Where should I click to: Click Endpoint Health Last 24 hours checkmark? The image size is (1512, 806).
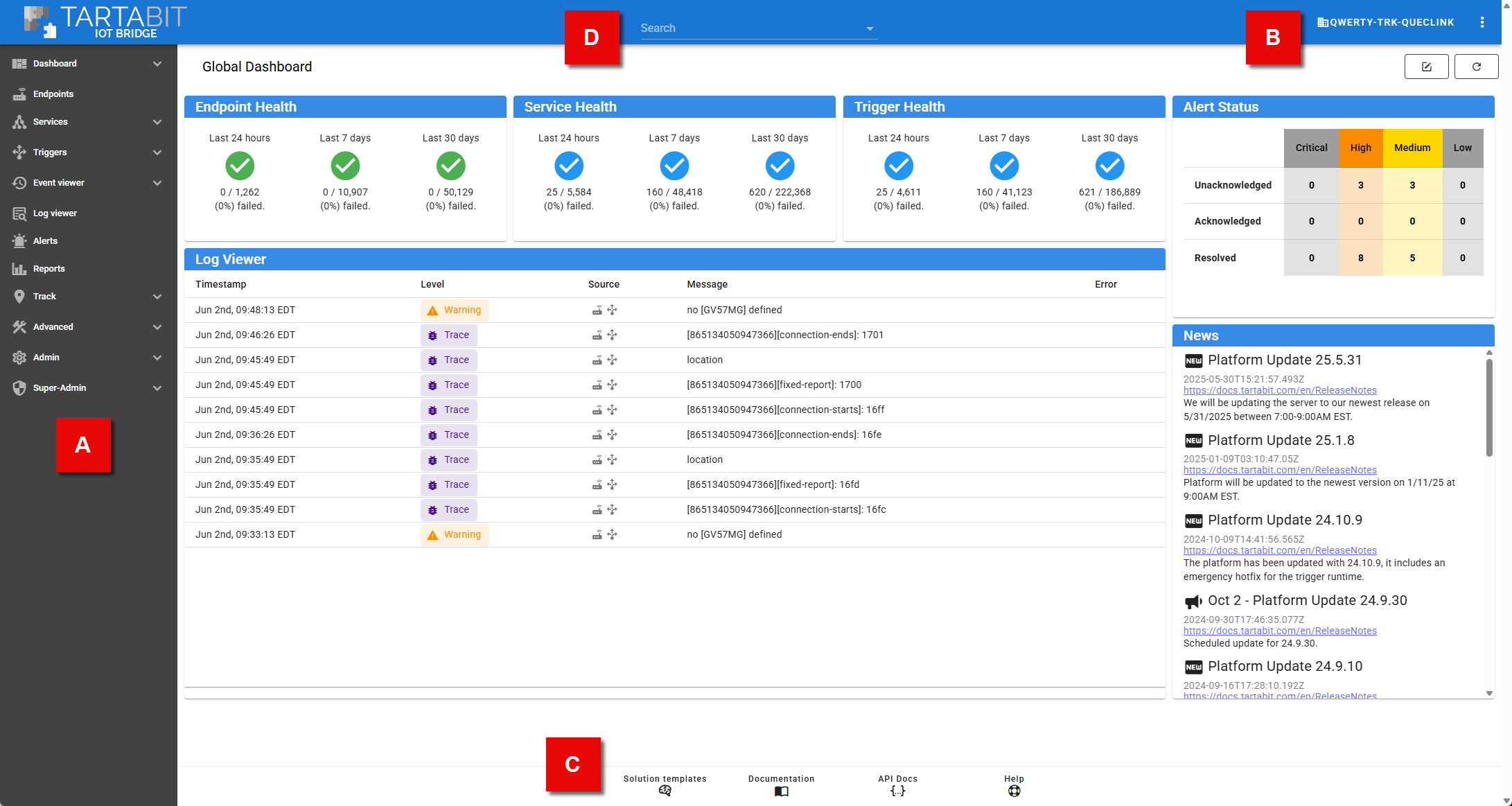[x=240, y=166]
